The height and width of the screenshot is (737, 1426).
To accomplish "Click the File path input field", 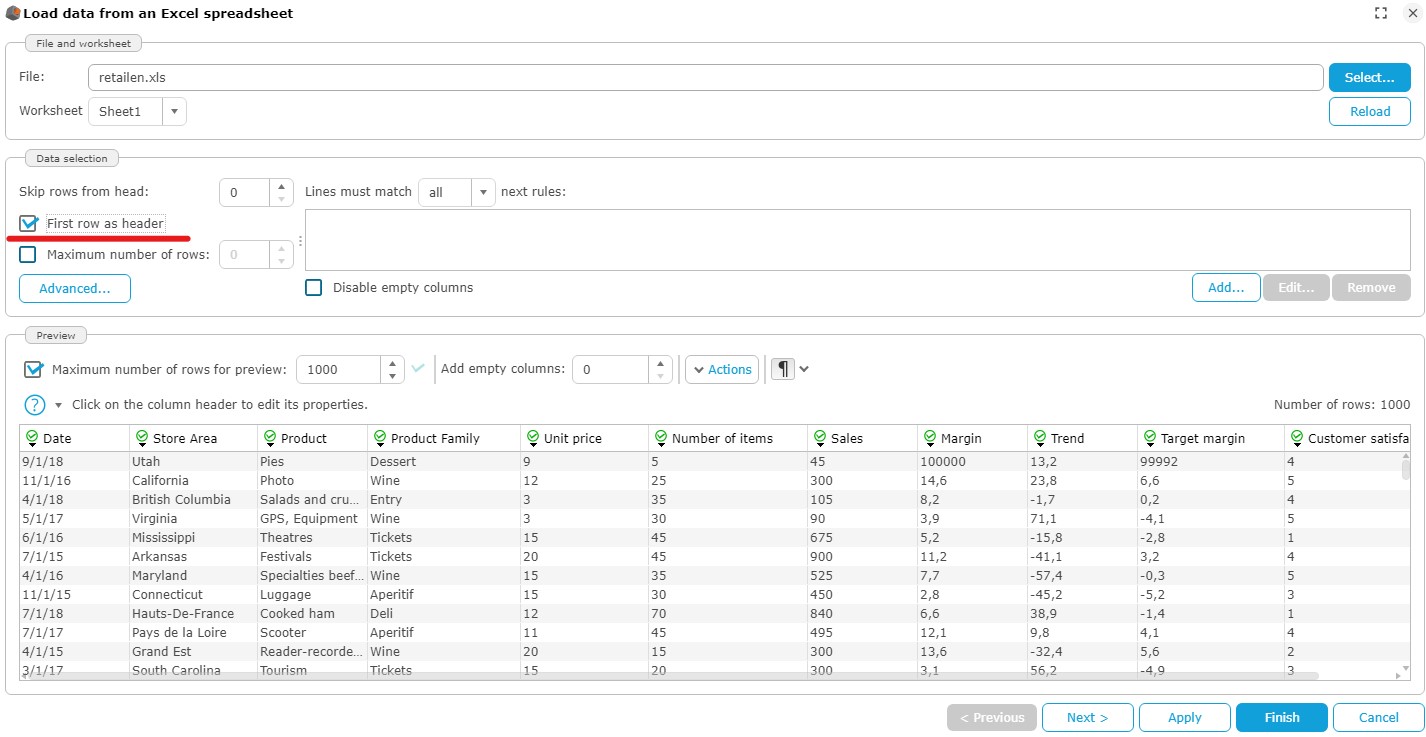I will pyautogui.click(x=705, y=77).
